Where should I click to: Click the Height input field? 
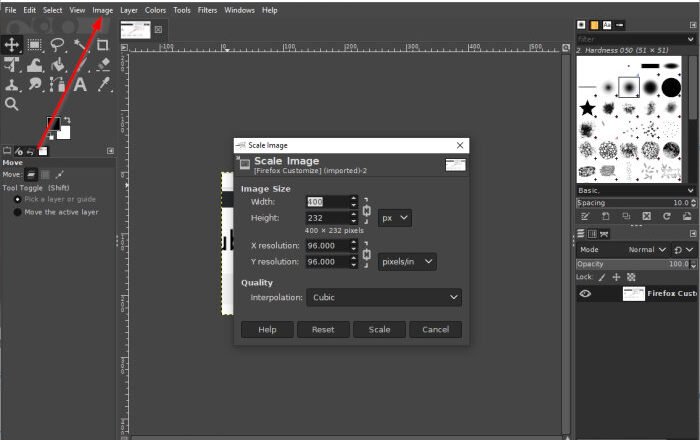pos(328,218)
